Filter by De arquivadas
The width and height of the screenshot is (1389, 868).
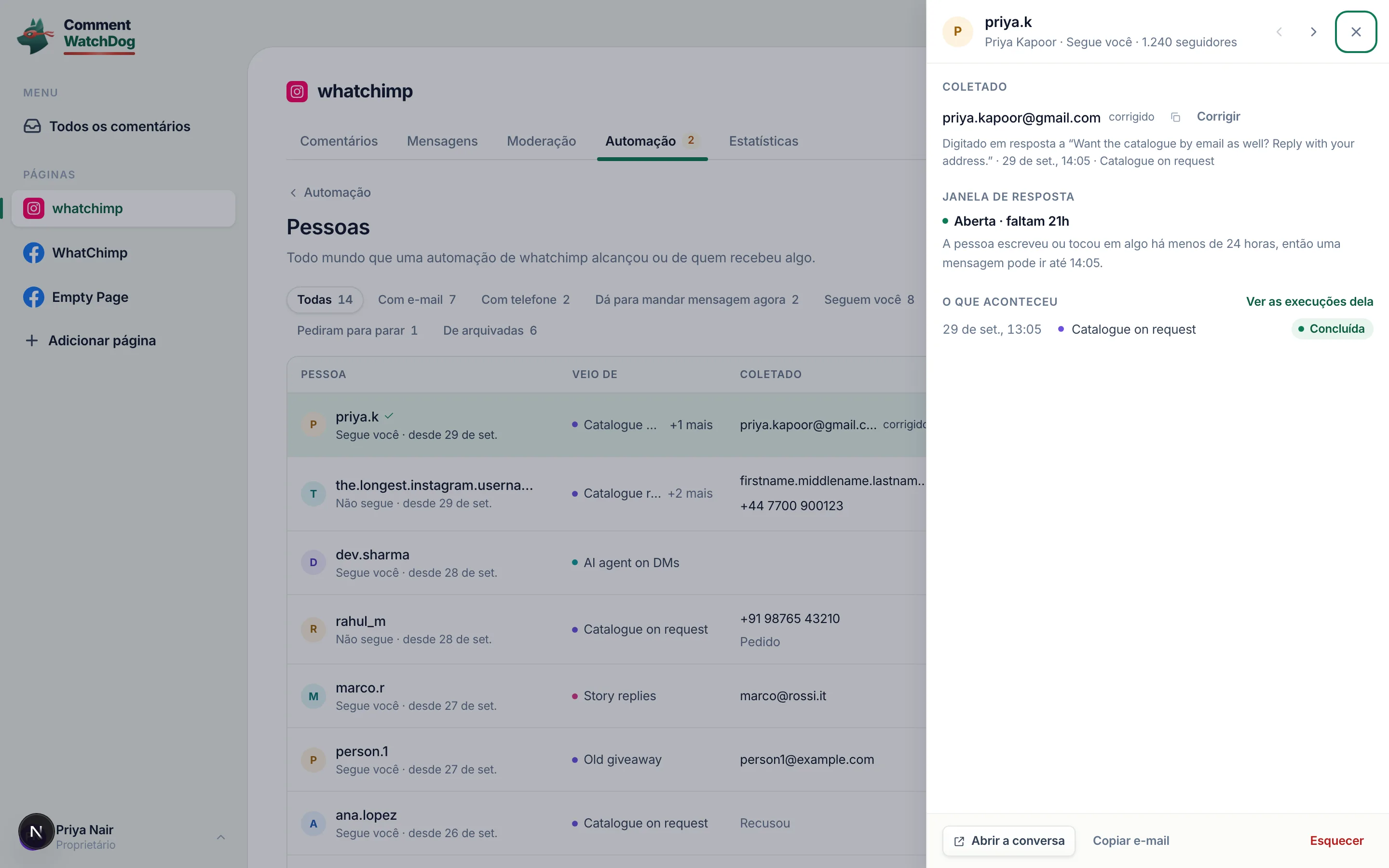coord(490,331)
